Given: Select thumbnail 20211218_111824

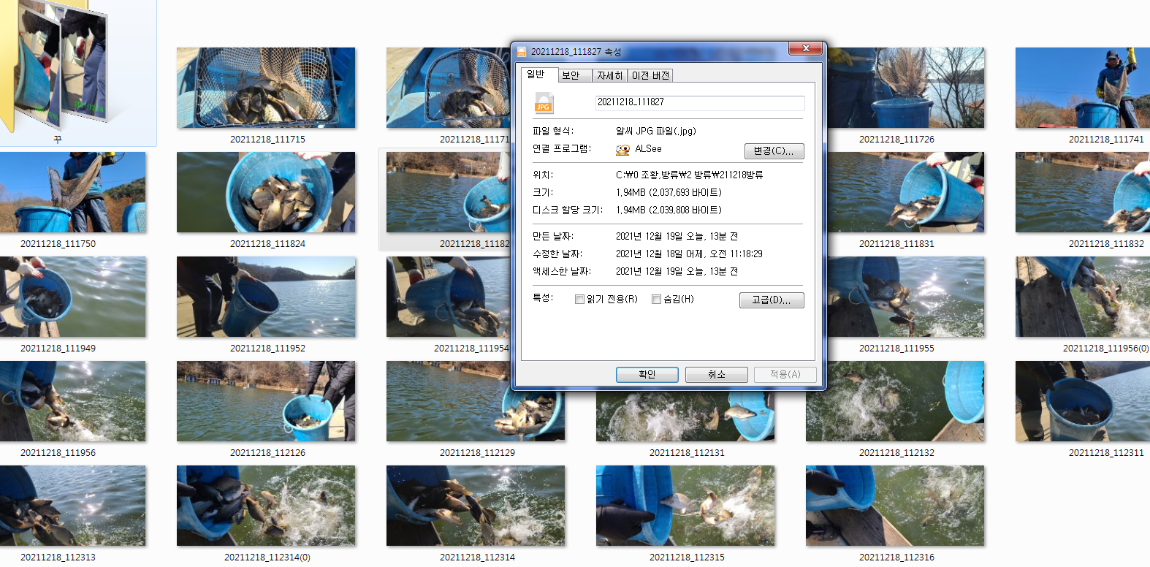Looking at the screenshot, I should (266, 192).
